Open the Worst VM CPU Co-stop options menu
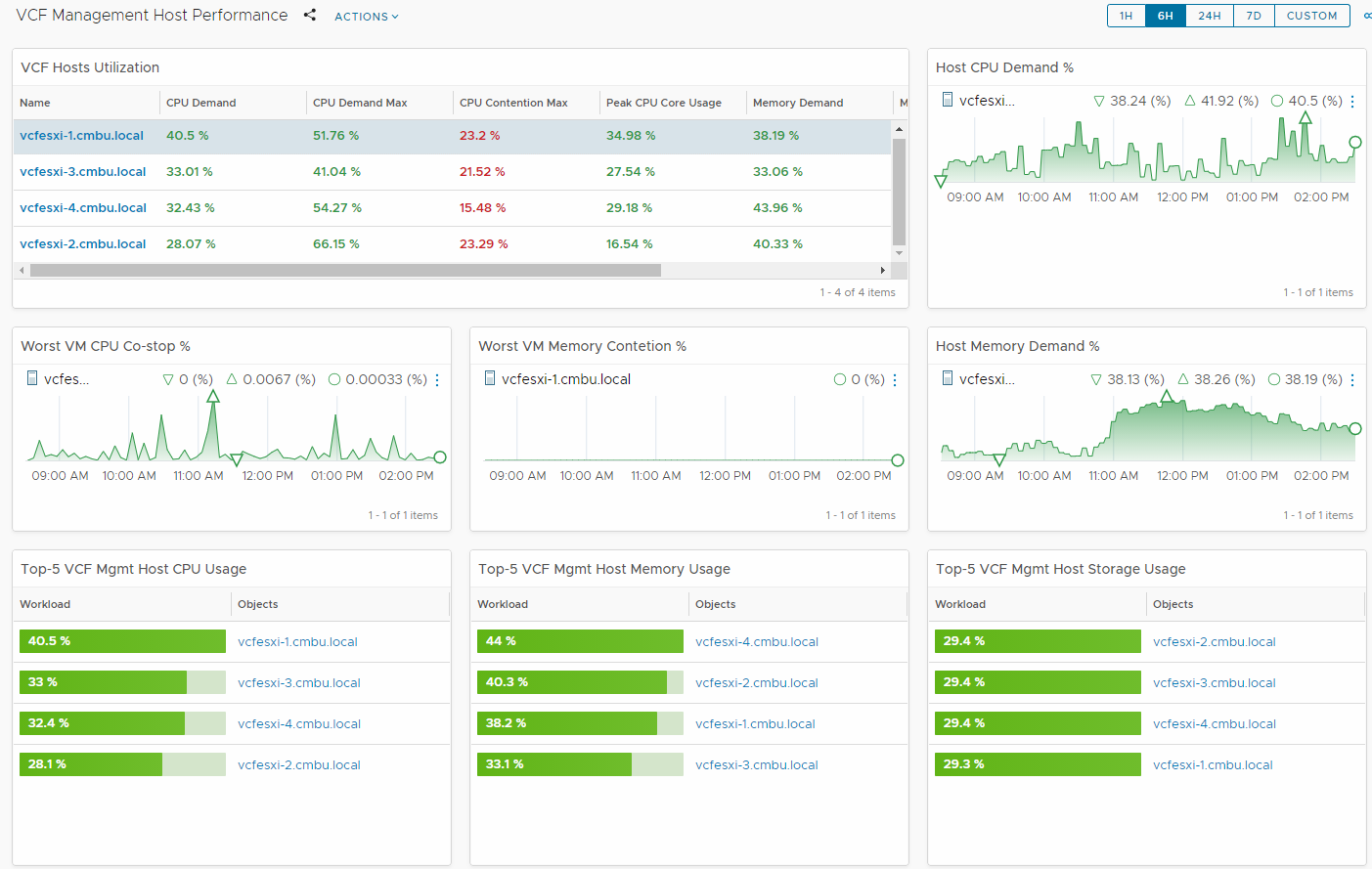The height and width of the screenshot is (869, 1372). (437, 380)
